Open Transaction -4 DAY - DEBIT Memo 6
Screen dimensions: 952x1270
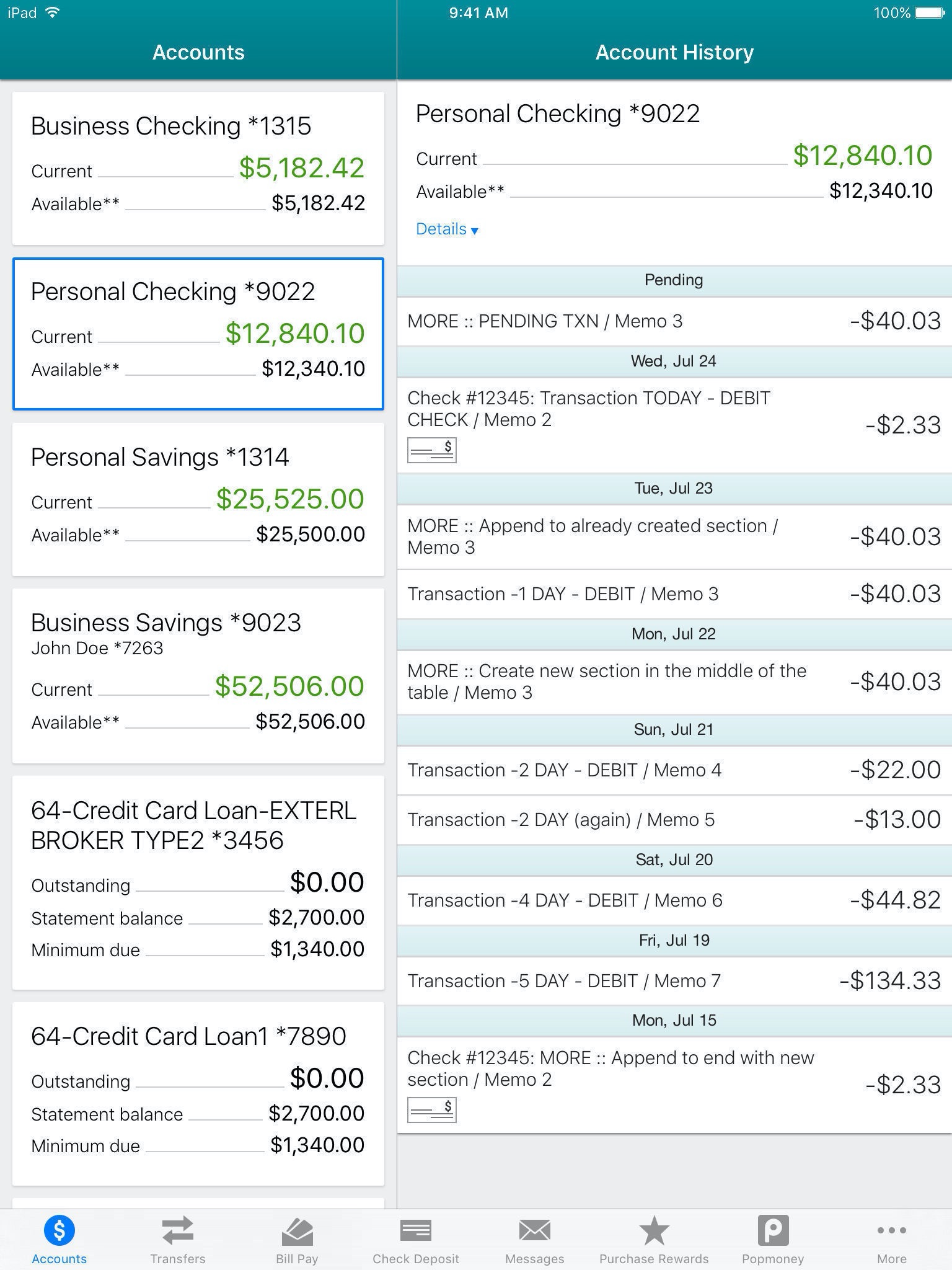pos(674,900)
